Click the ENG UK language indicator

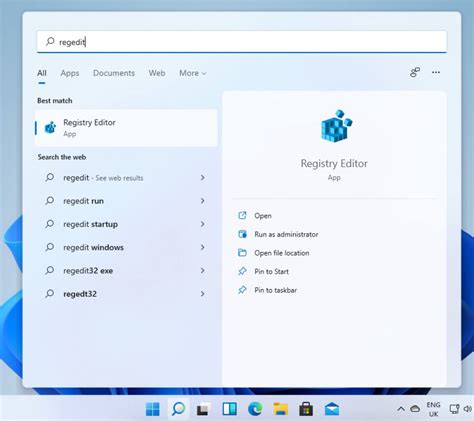(433, 409)
